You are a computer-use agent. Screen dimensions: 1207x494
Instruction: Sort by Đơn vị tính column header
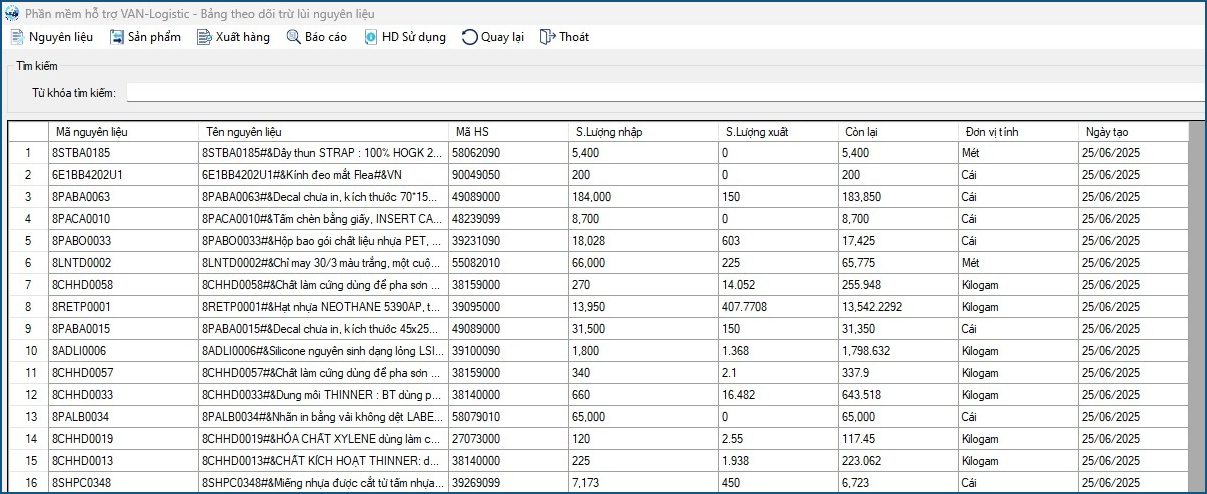[x=1018, y=132]
